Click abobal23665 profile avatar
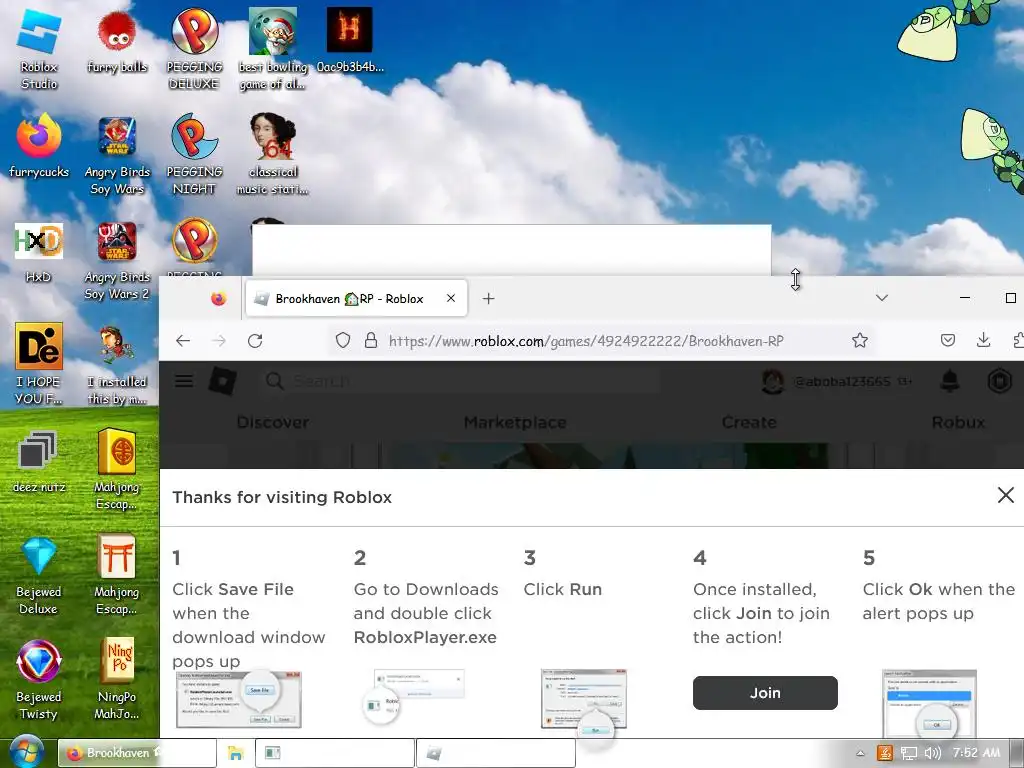This screenshot has width=1024, height=768. (x=773, y=381)
